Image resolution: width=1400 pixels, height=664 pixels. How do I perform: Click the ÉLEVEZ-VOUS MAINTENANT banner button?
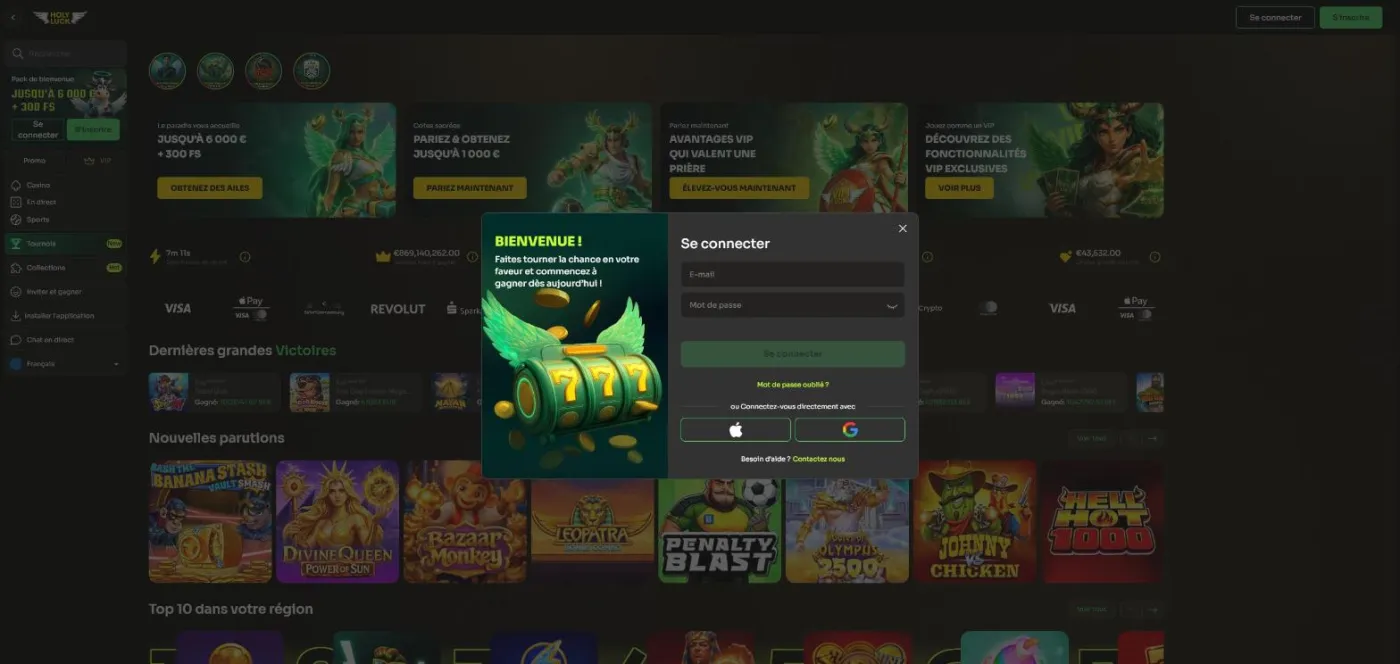coord(739,188)
